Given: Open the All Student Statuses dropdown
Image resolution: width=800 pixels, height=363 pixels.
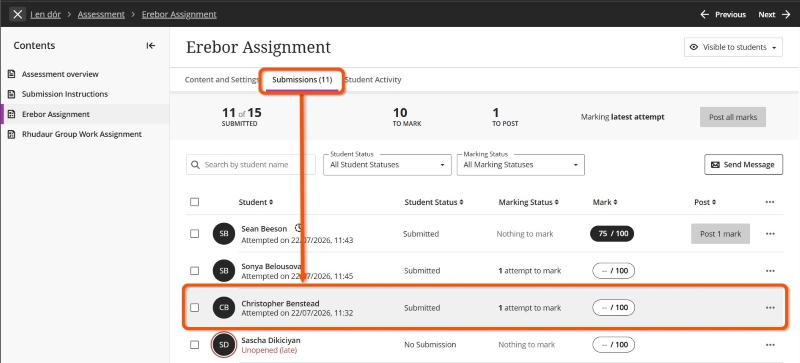Looking at the screenshot, I should (387, 165).
